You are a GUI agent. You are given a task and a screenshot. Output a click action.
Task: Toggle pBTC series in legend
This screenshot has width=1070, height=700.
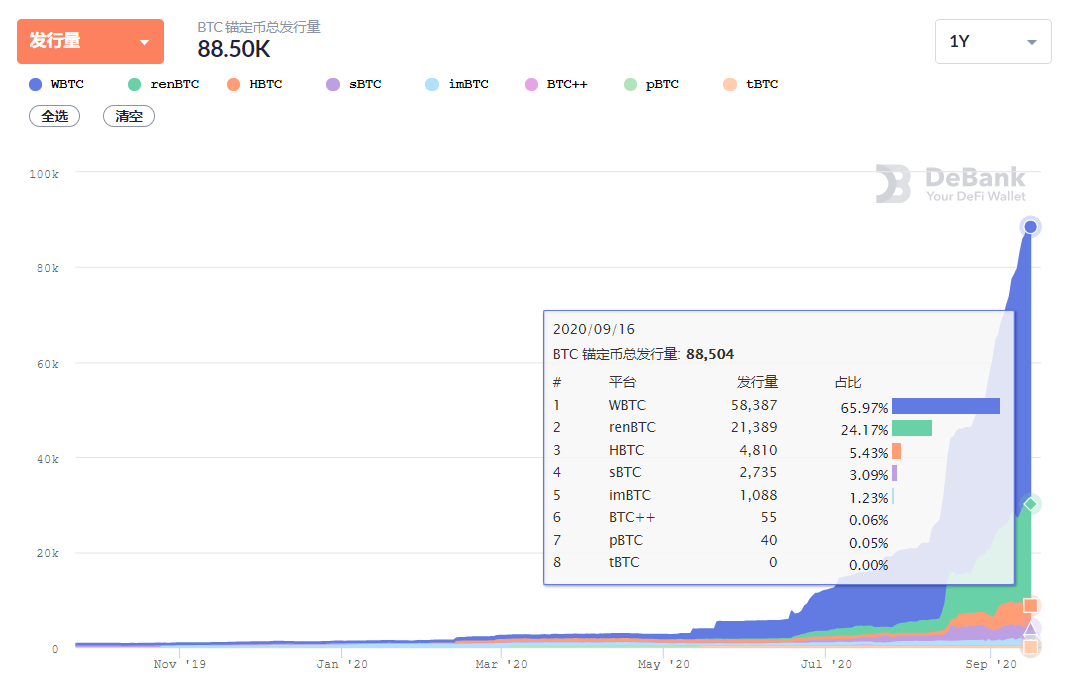[x=652, y=84]
